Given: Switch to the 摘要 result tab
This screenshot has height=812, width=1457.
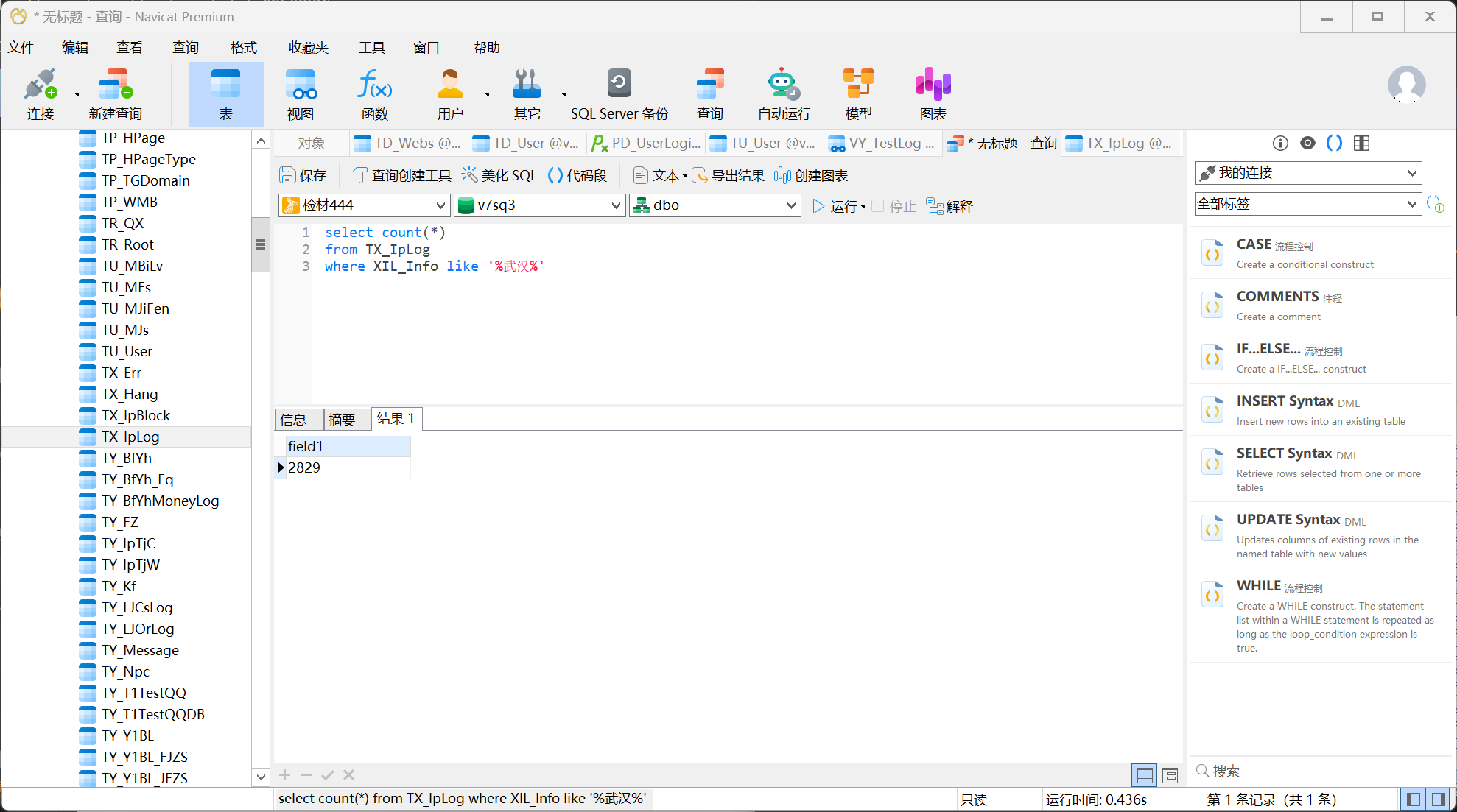Looking at the screenshot, I should 341,420.
